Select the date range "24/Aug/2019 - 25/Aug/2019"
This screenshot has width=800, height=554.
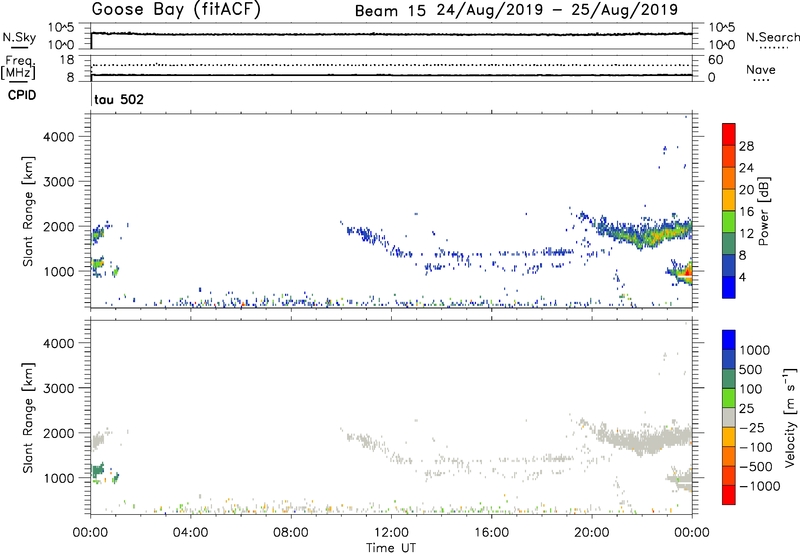coord(557,10)
